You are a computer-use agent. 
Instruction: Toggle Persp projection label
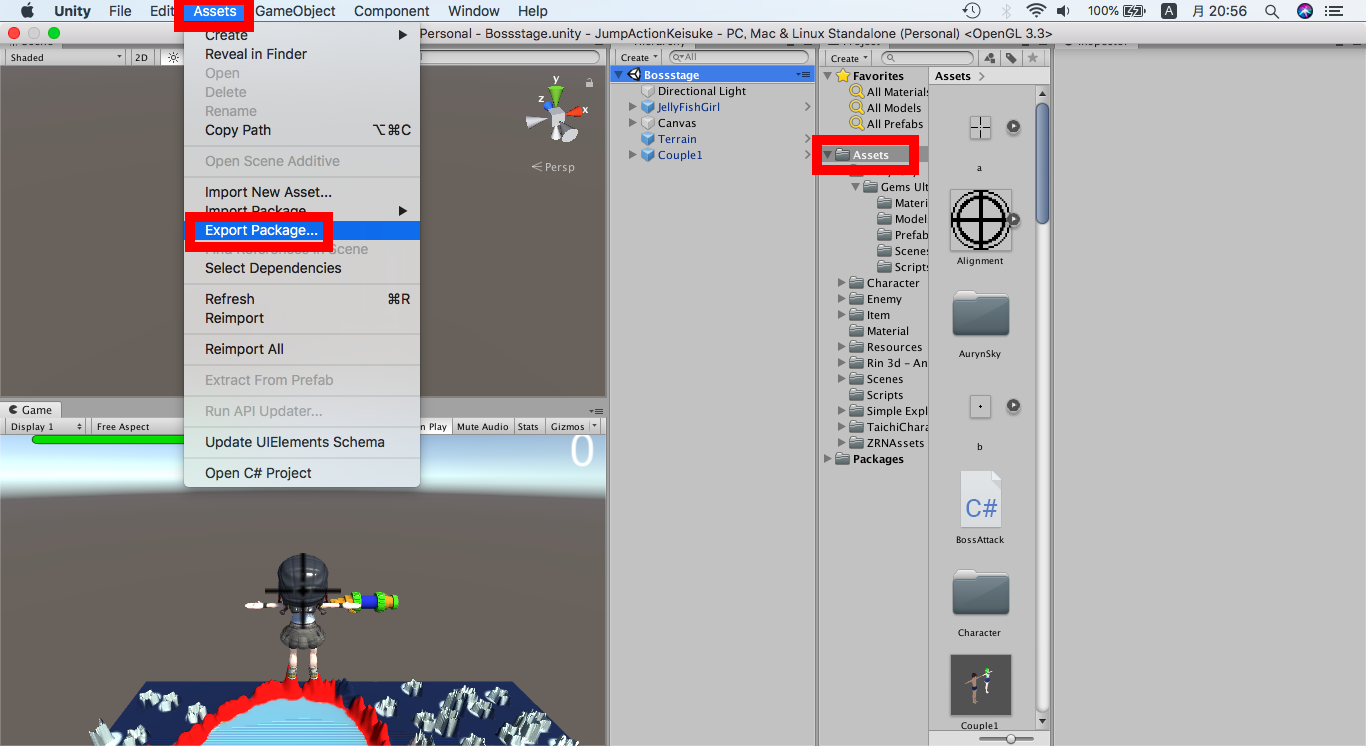tap(553, 167)
